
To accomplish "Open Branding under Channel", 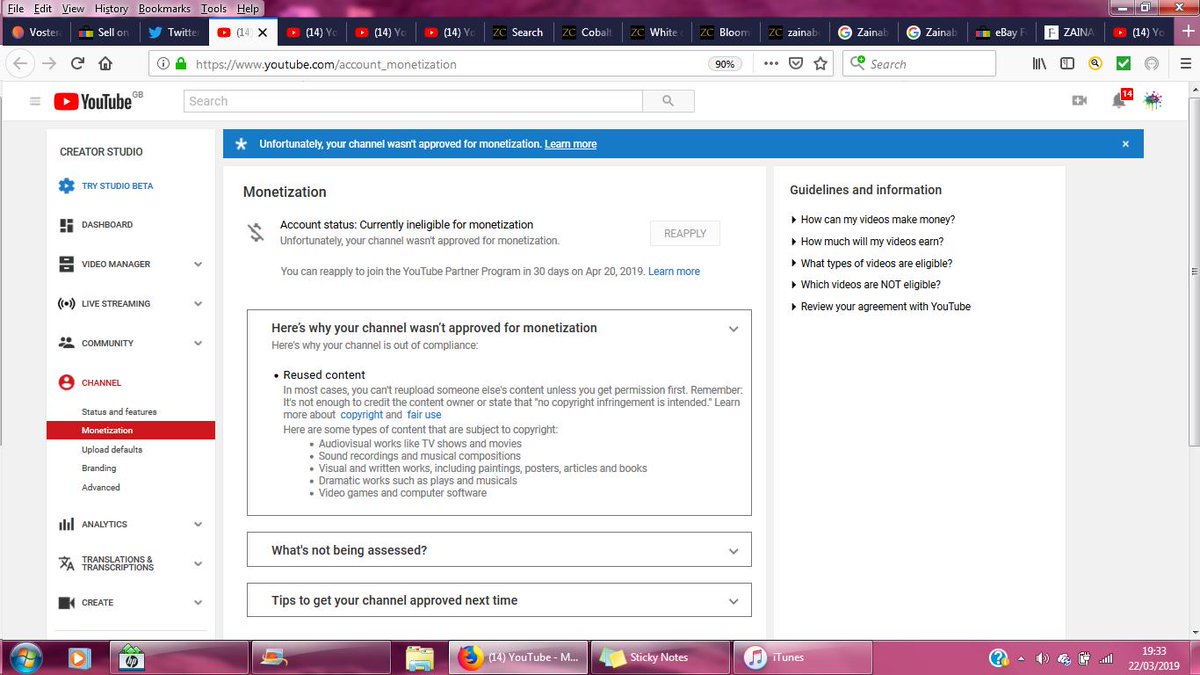I will [x=99, y=468].
